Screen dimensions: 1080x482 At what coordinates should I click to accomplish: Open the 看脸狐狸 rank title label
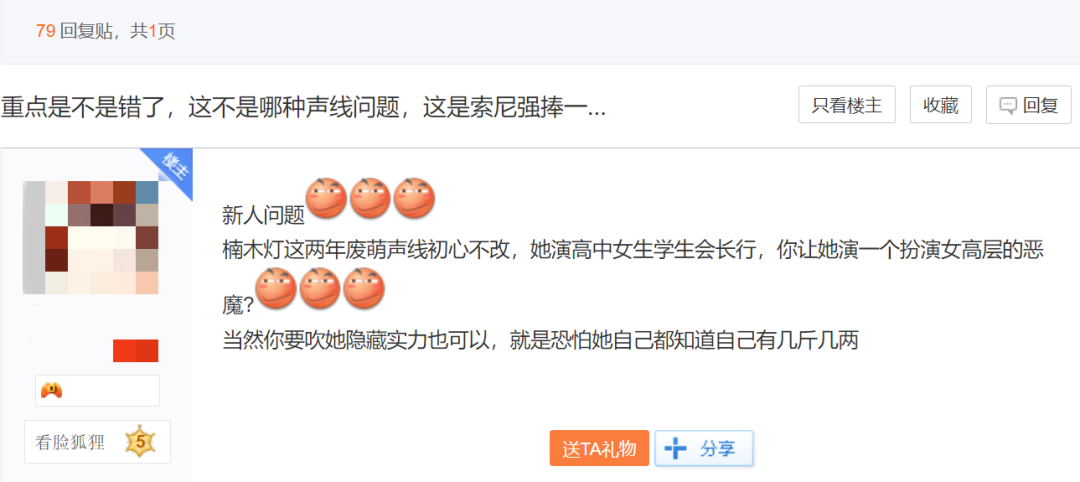pos(70,443)
